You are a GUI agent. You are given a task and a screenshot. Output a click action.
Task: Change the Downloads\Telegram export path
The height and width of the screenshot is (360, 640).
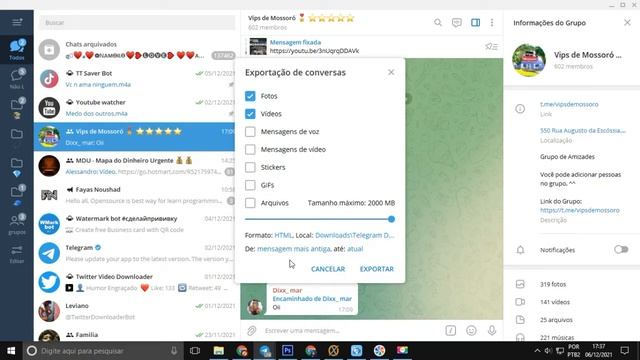(x=355, y=235)
